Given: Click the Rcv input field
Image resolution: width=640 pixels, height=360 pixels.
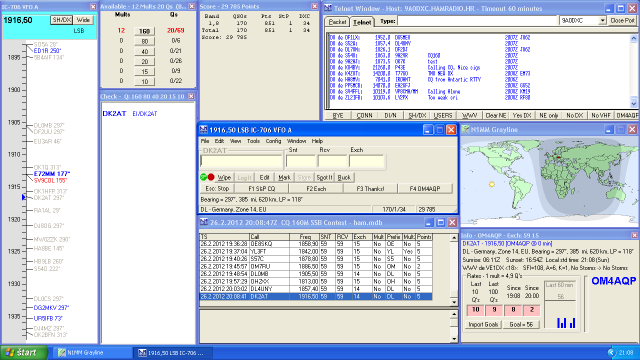Looking at the screenshot, I should [x=333, y=161].
